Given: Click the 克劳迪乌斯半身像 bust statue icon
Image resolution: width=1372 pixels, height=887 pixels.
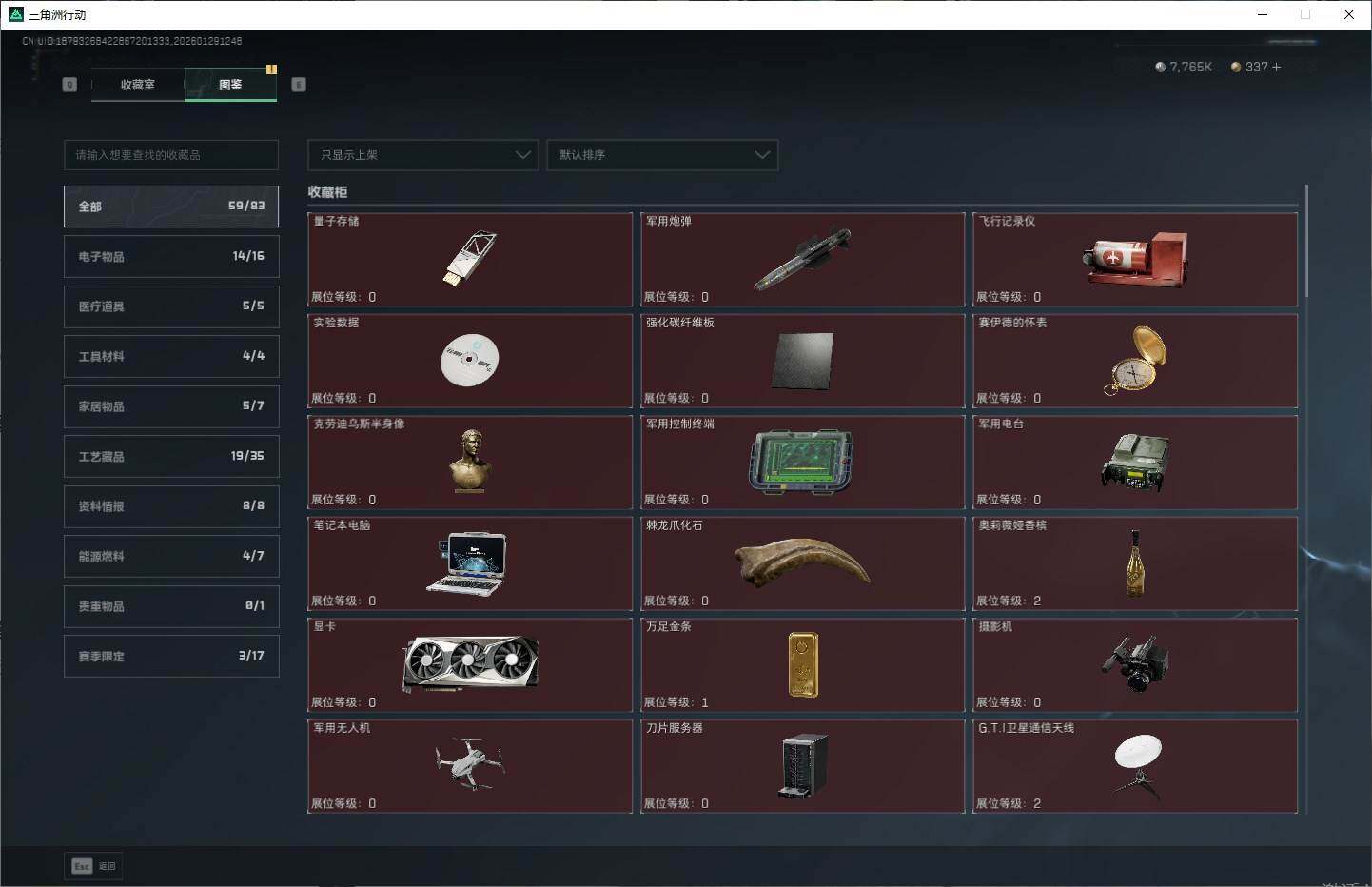Looking at the screenshot, I should (x=470, y=461).
